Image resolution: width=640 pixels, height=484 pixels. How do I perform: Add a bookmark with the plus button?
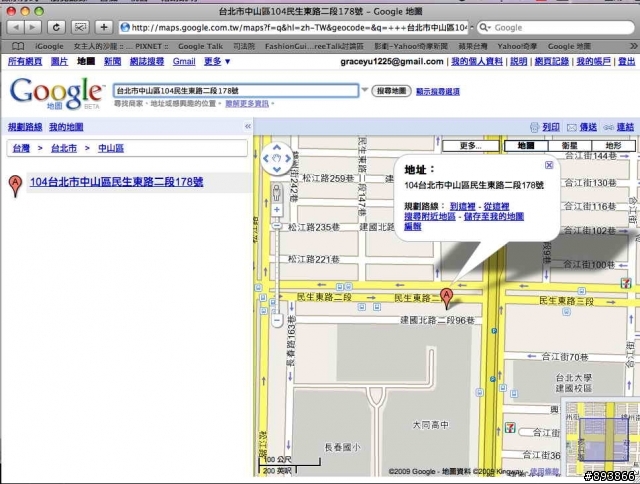(x=104, y=27)
